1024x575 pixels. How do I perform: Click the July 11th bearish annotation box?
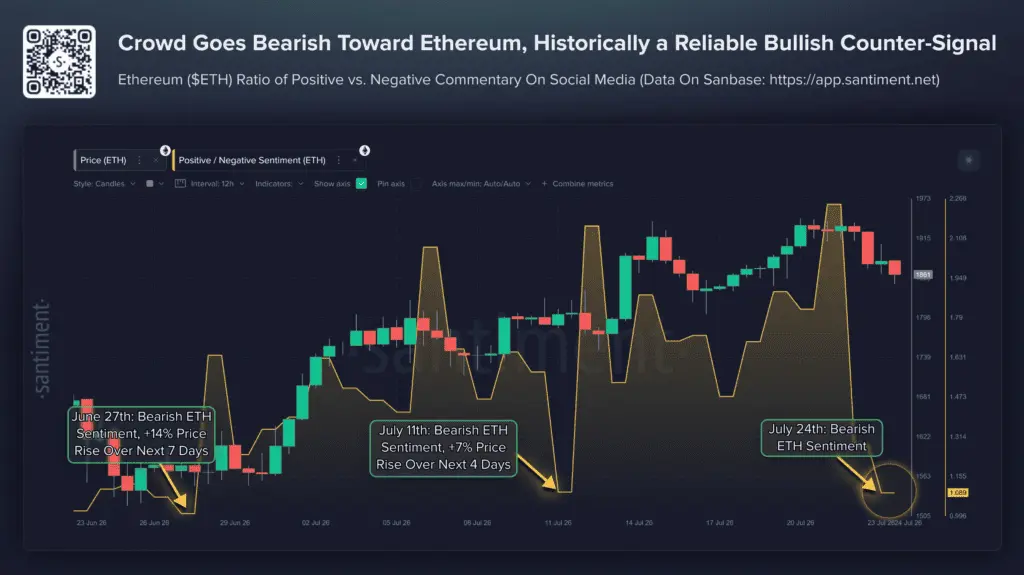point(443,448)
